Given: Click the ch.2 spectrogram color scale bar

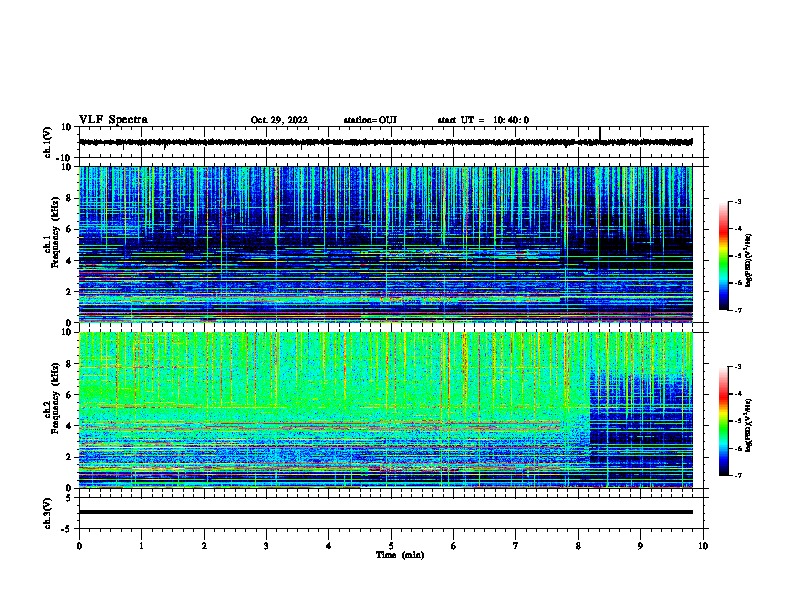Looking at the screenshot, I should pyautogui.click(x=724, y=421).
